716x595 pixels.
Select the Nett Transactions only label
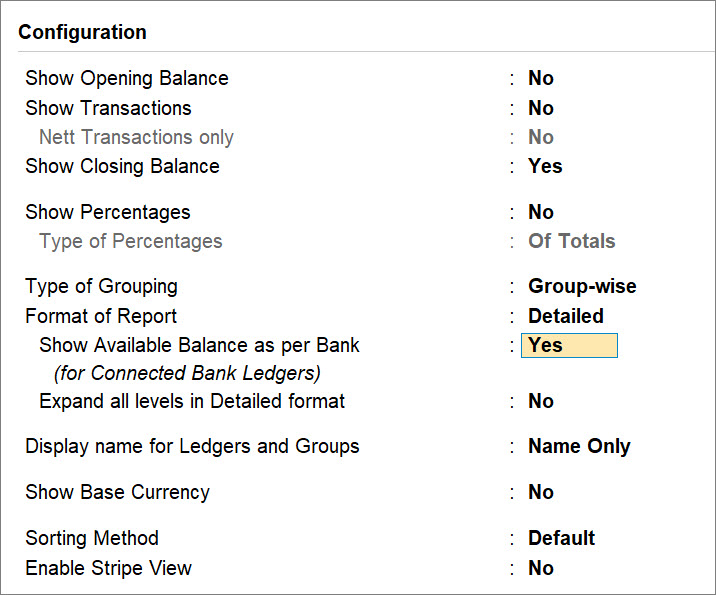click(x=136, y=137)
